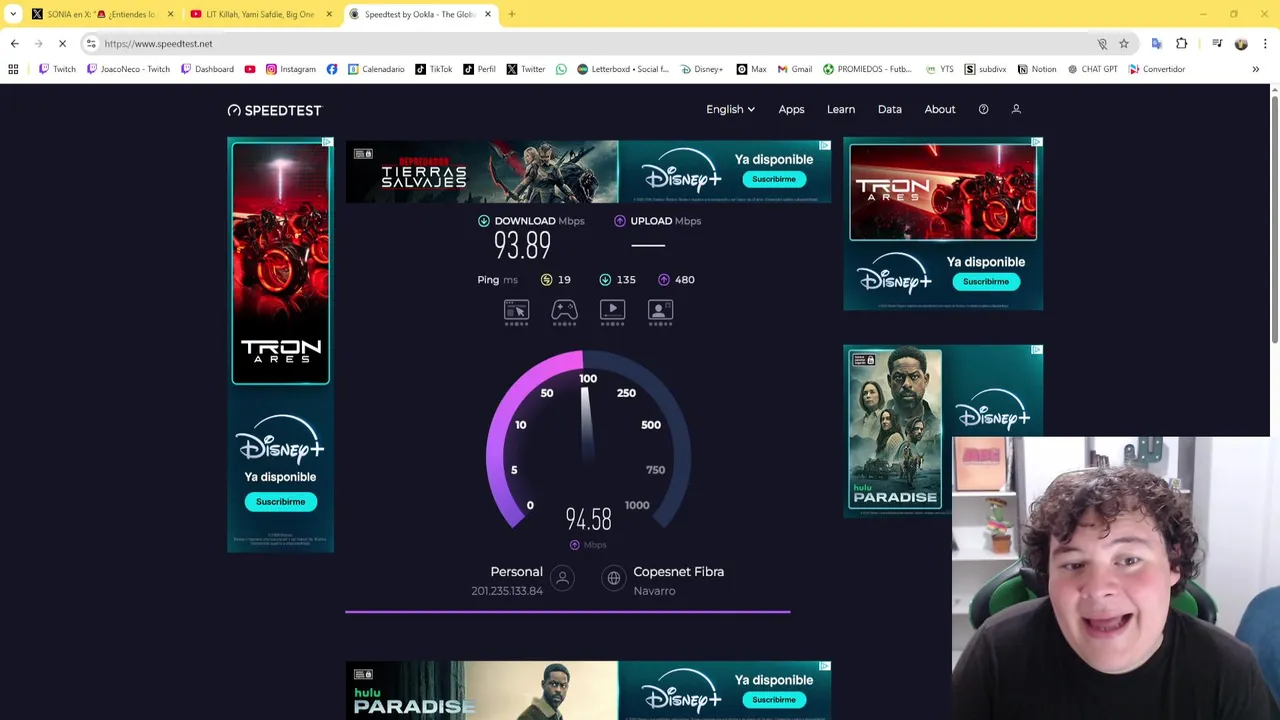Click the online gaming rating gamepad icon

564,312
